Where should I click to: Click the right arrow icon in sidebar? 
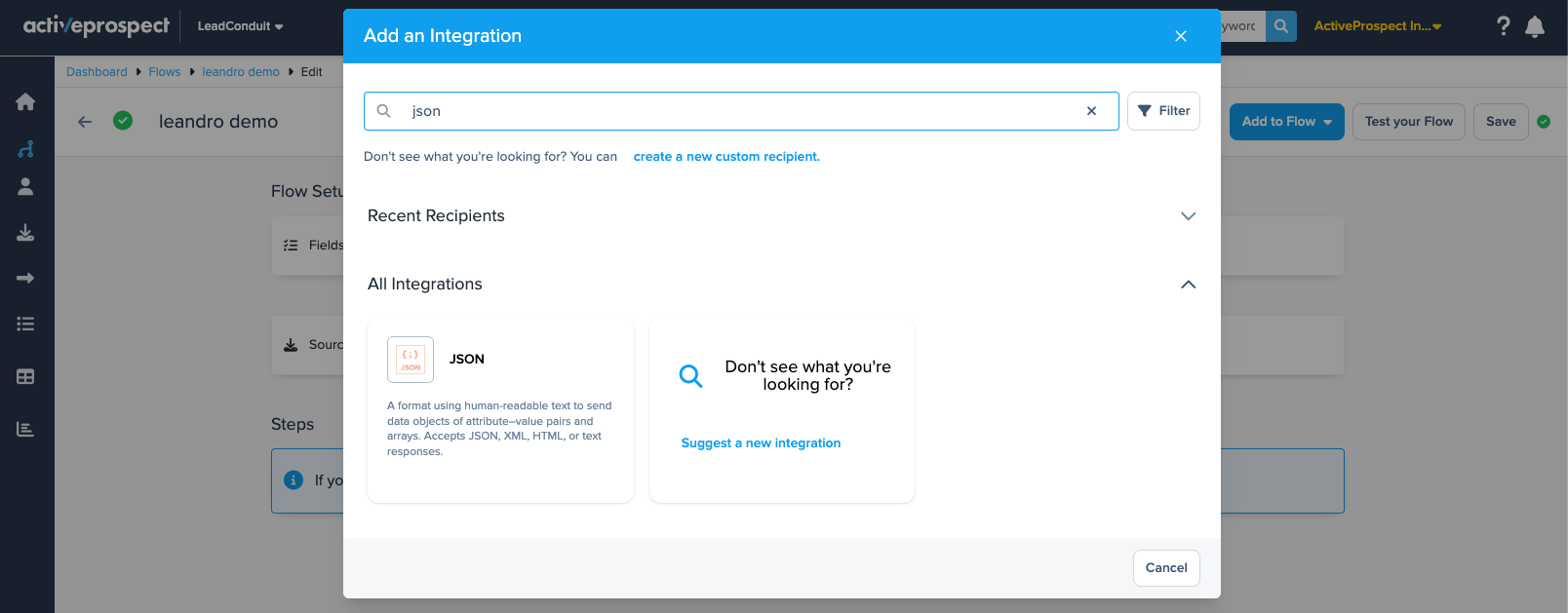(26, 278)
